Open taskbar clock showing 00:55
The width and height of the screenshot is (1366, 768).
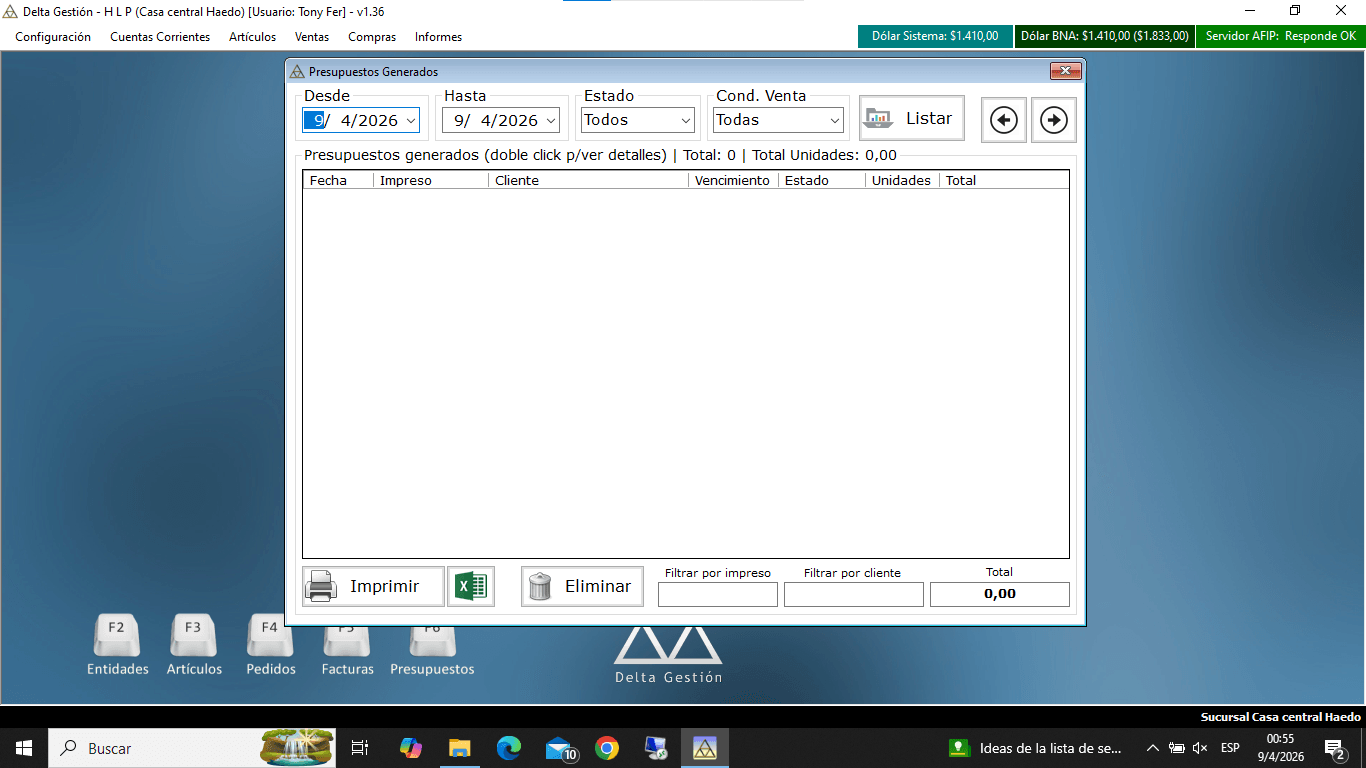[x=1280, y=748]
